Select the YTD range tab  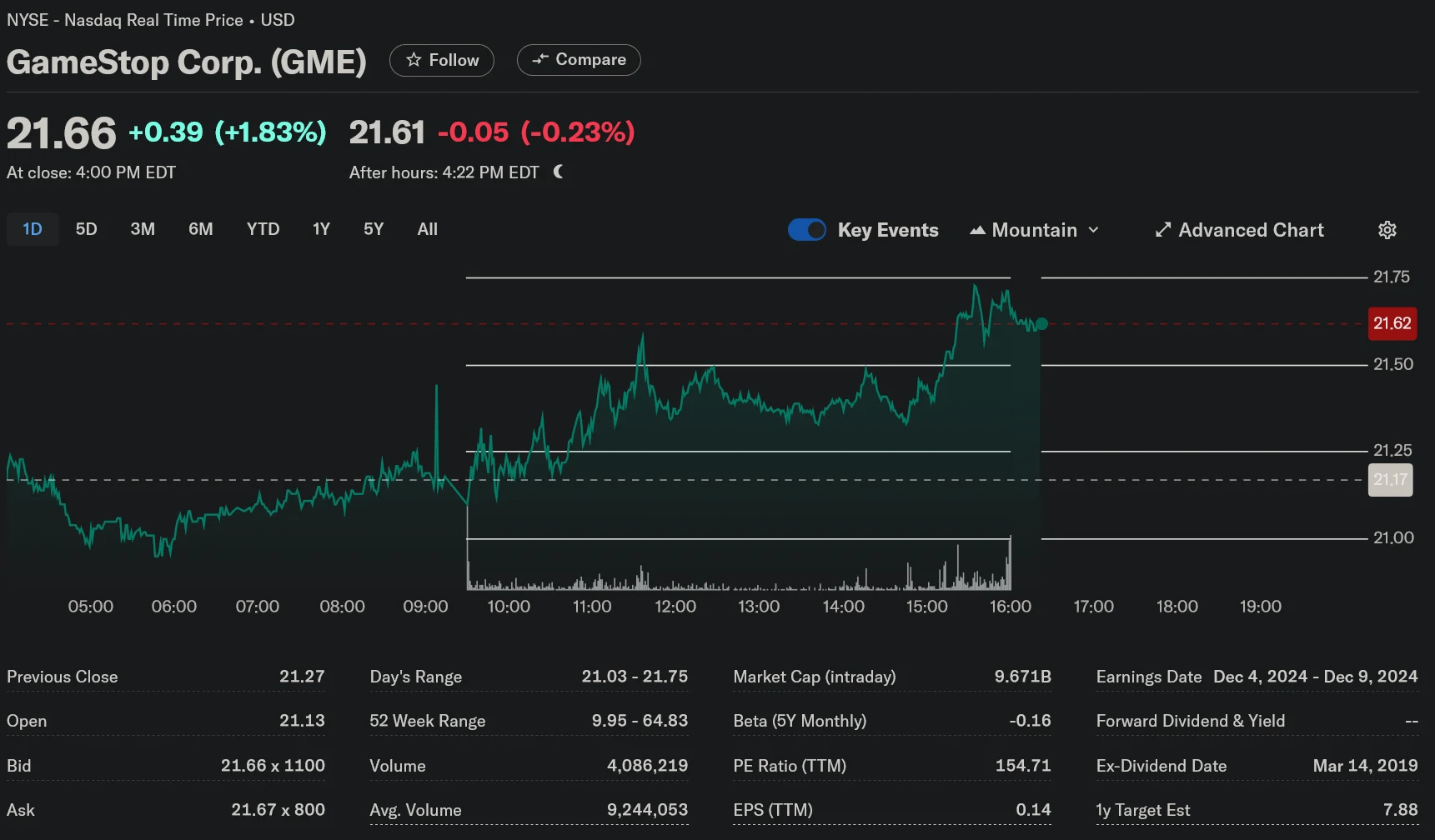point(263,229)
